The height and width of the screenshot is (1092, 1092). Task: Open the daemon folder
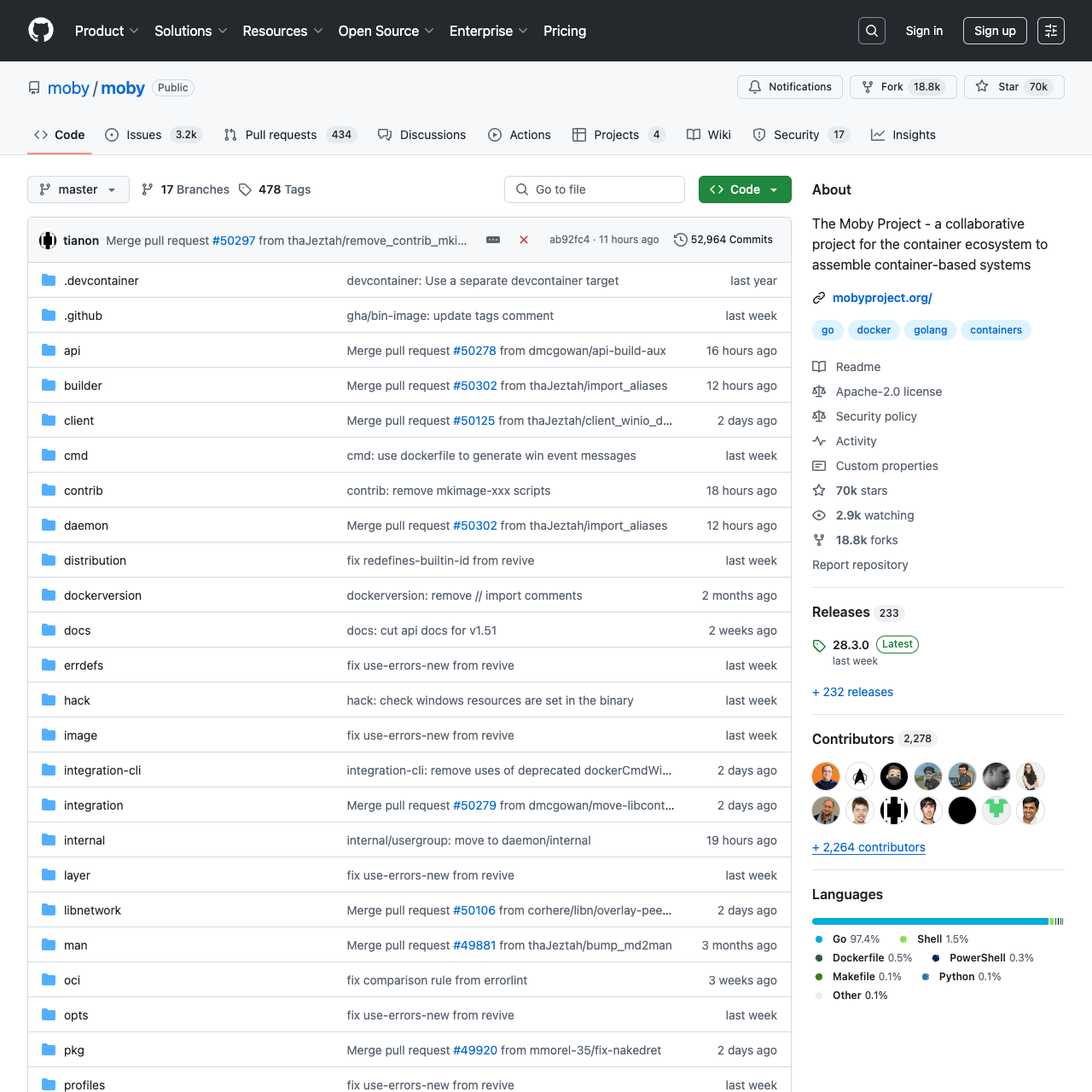tap(86, 526)
